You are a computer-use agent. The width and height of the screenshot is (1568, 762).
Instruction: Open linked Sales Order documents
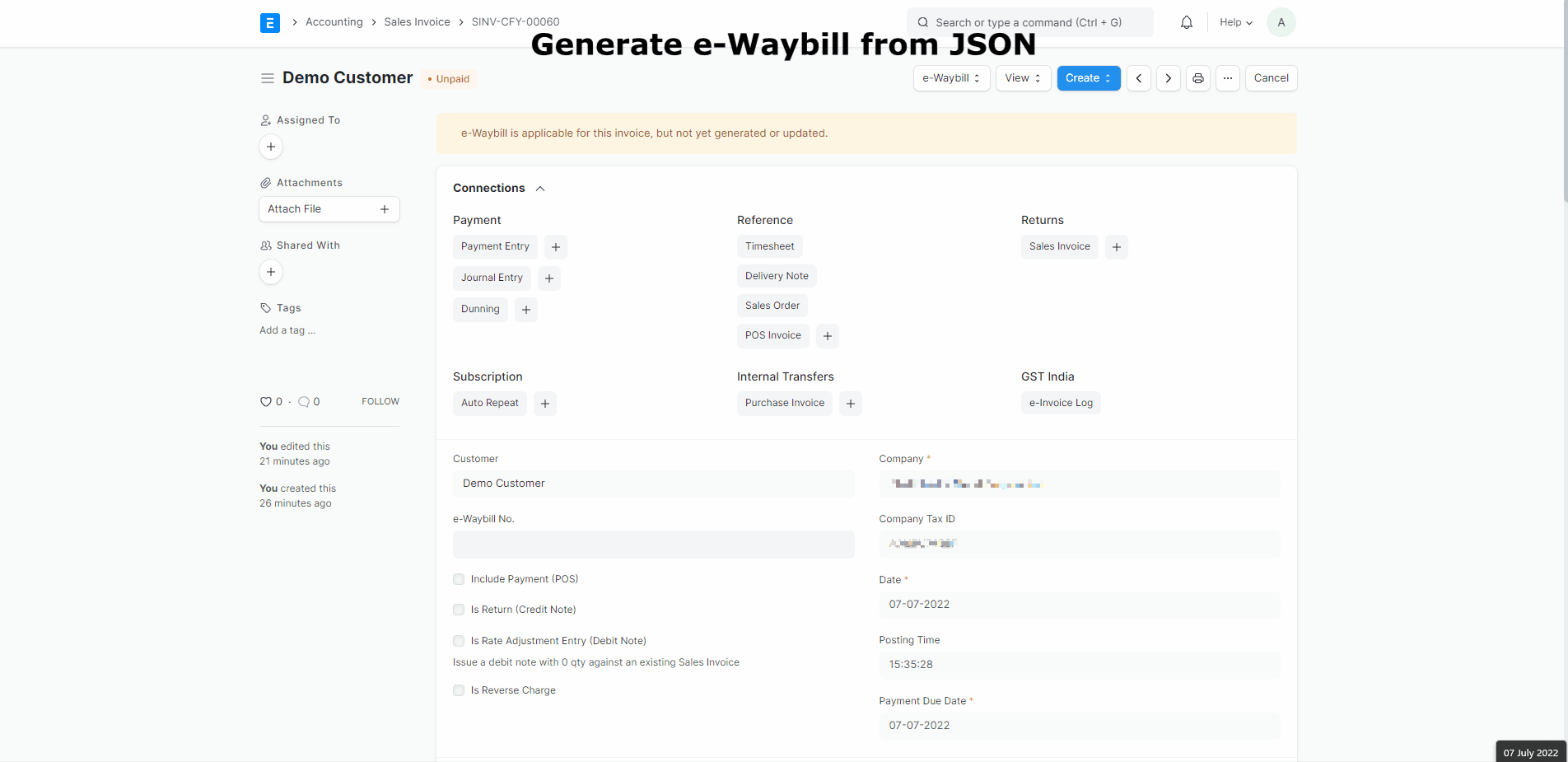[772, 306]
